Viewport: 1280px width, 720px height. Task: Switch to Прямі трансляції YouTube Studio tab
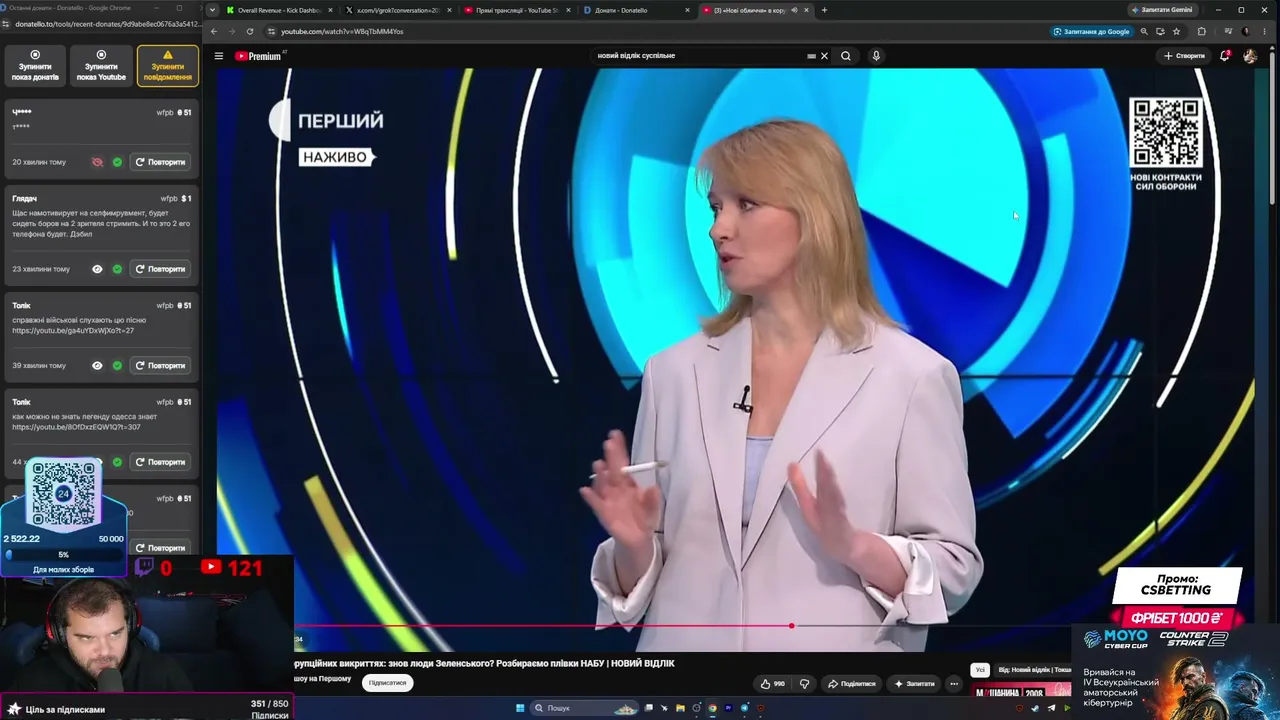pyautogui.click(x=517, y=10)
